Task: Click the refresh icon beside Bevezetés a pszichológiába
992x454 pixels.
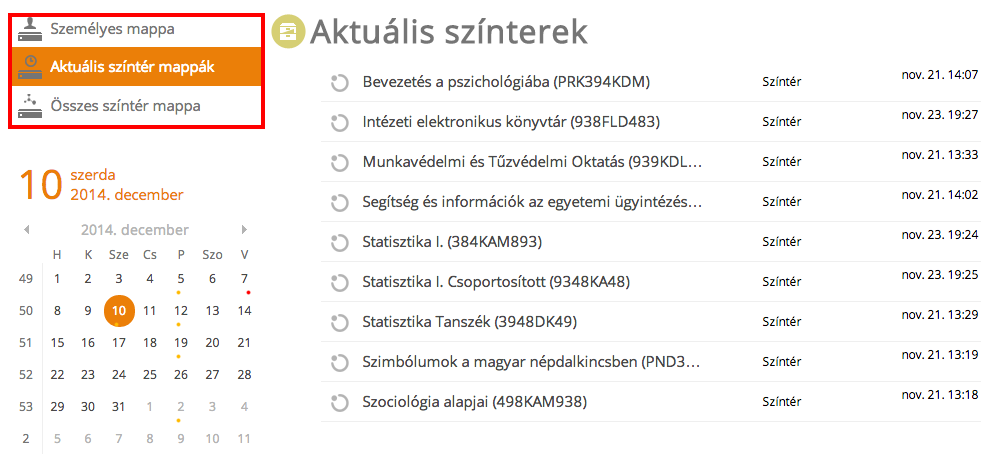Action: 340,83
